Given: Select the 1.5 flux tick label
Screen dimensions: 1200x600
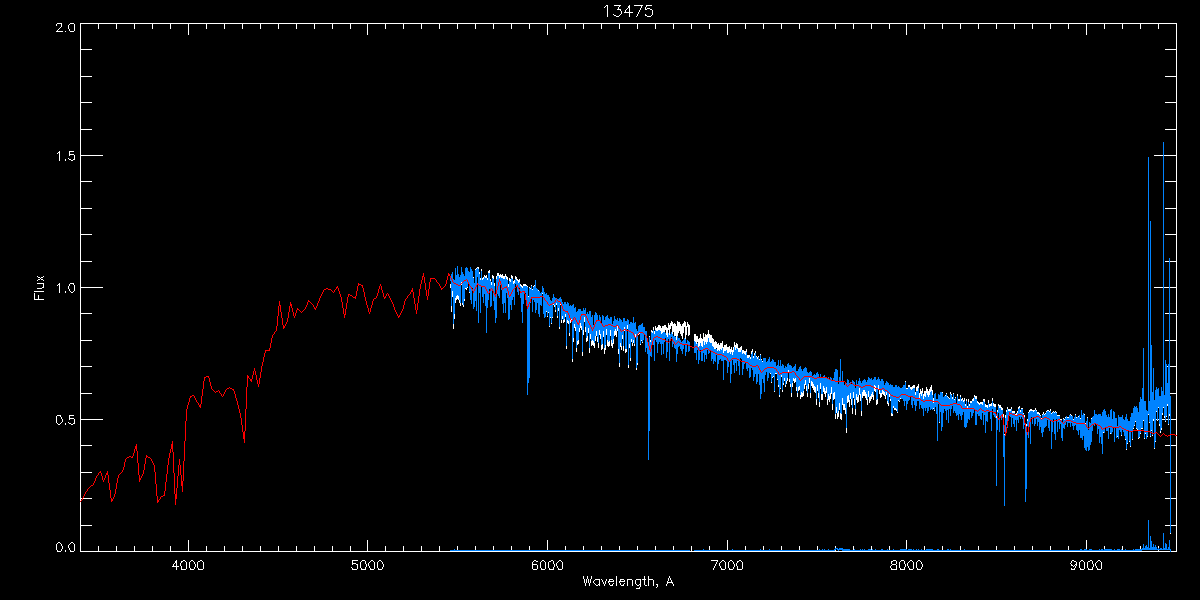Looking at the screenshot, I should coord(65,156).
